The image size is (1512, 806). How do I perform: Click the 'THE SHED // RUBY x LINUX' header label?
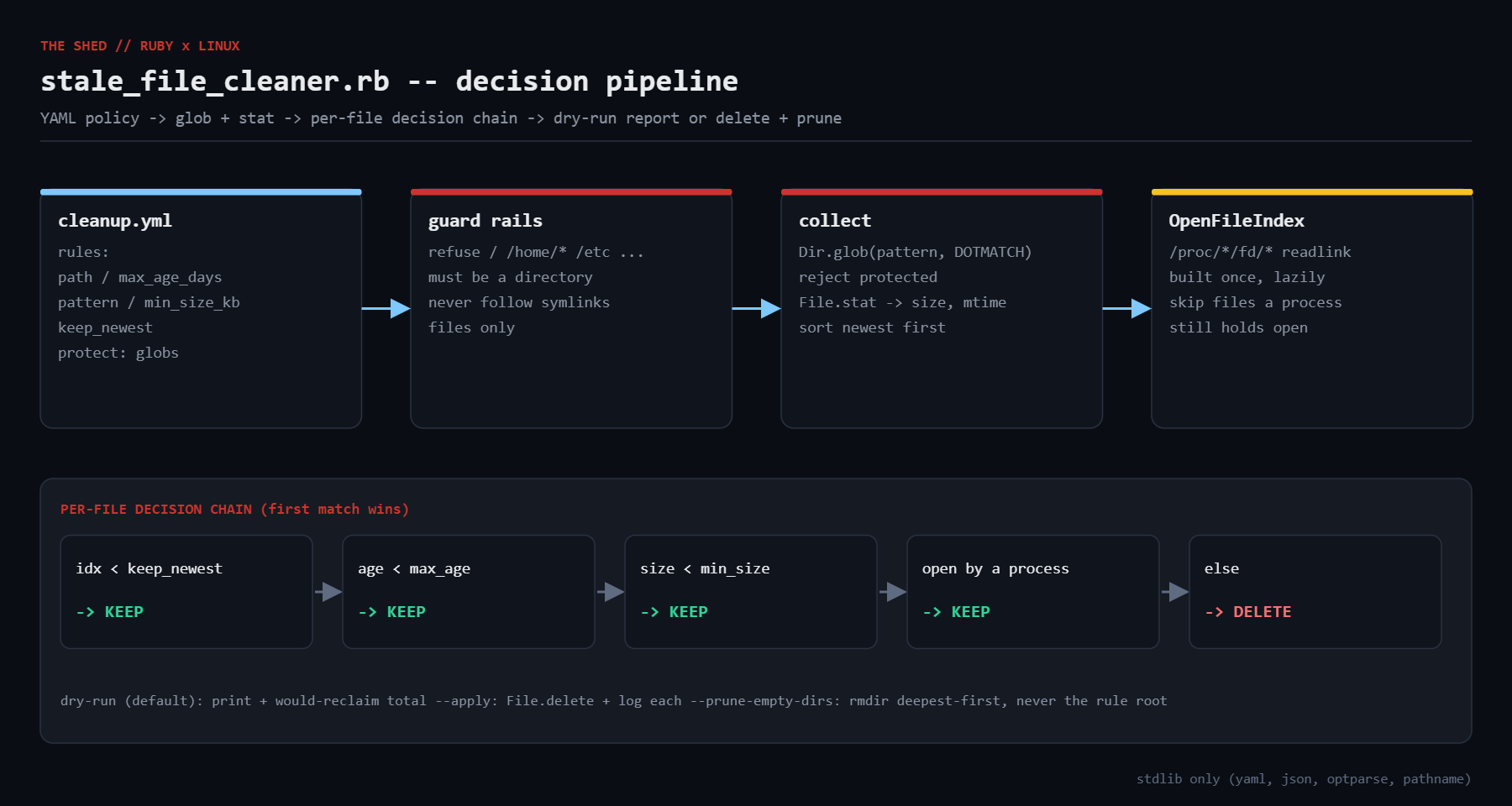tap(140, 46)
